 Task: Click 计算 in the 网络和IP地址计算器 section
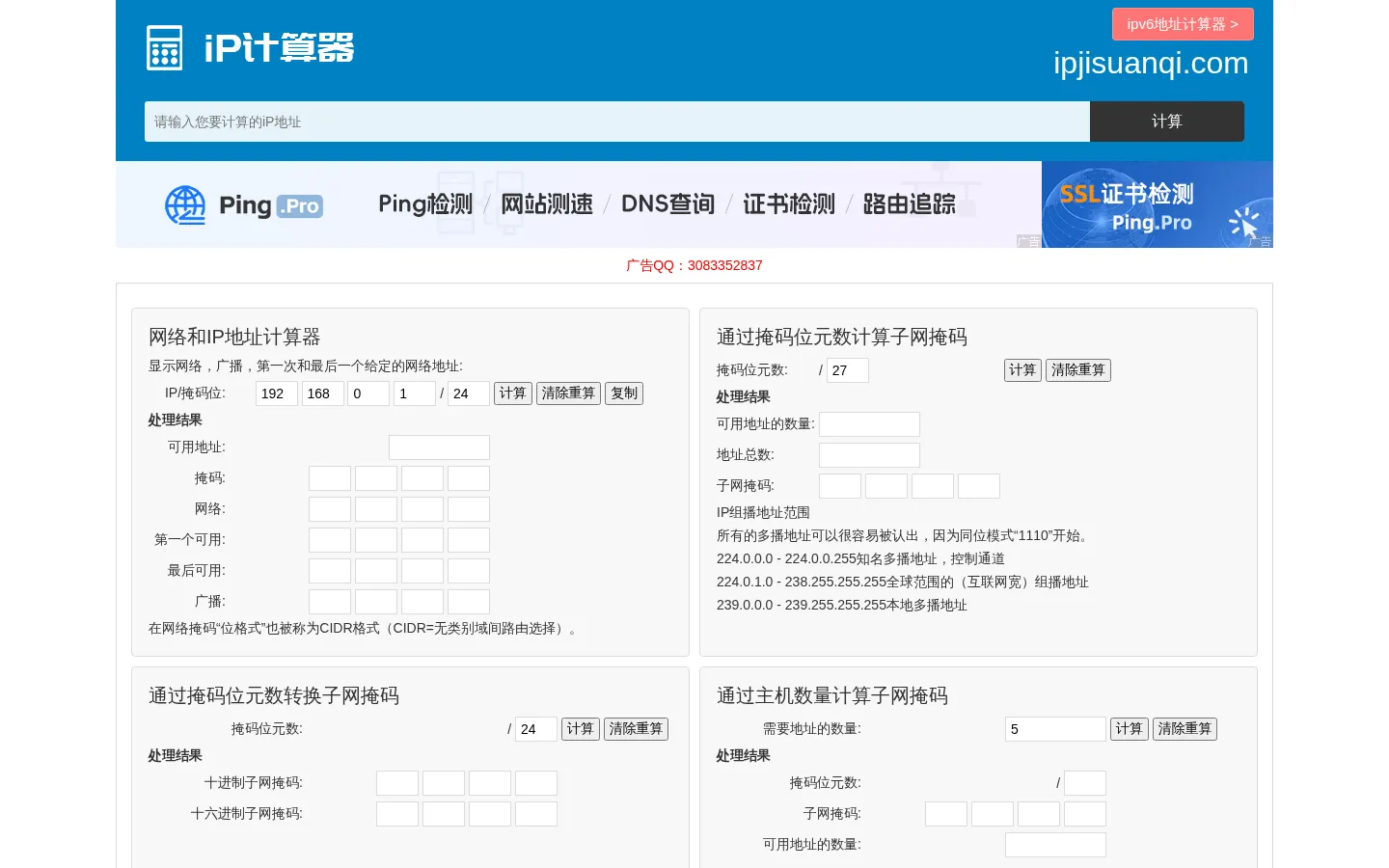click(513, 393)
